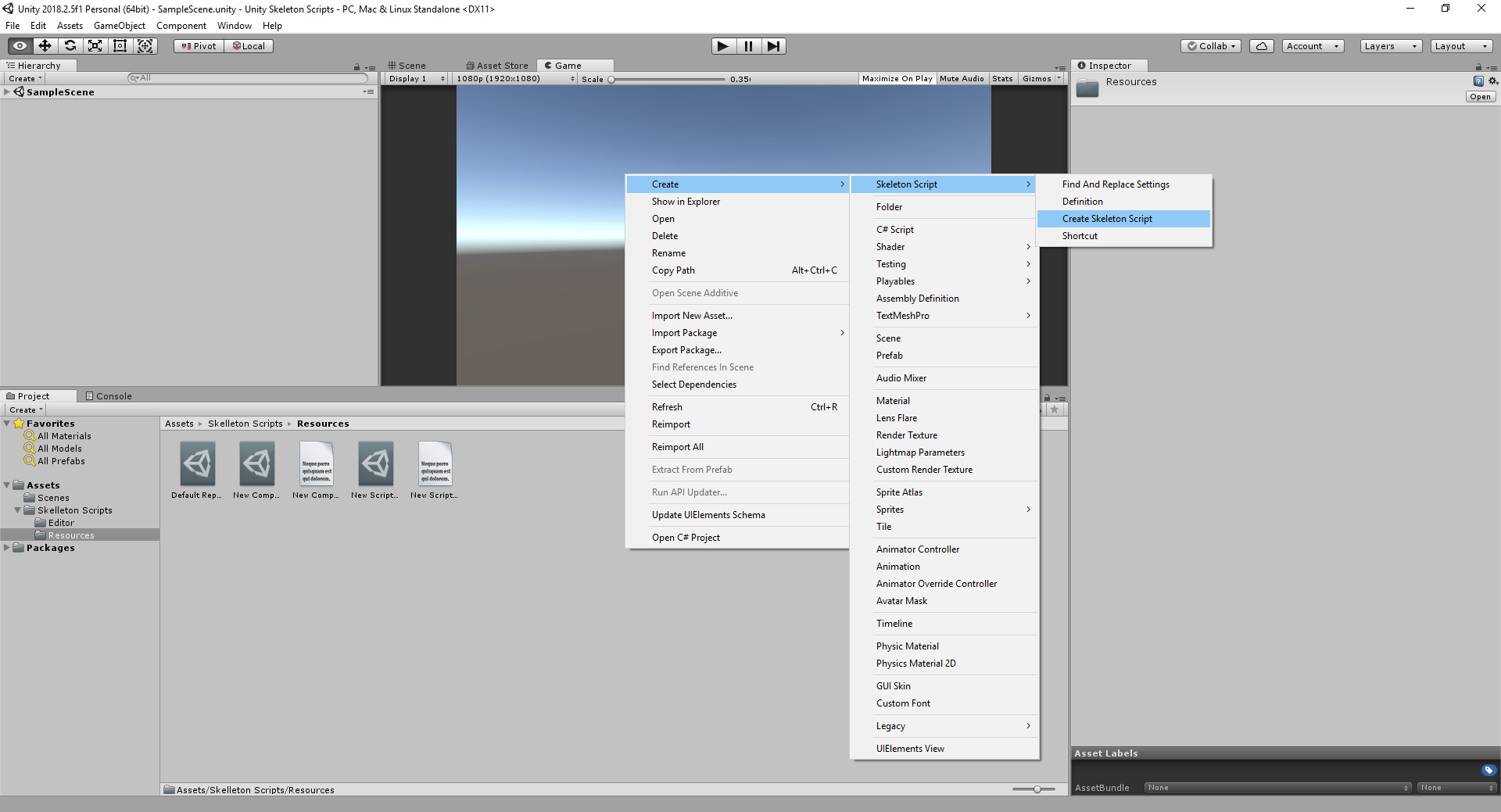The image size is (1501, 812).
Task: Open the Display 1 dropdown
Action: tap(416, 79)
